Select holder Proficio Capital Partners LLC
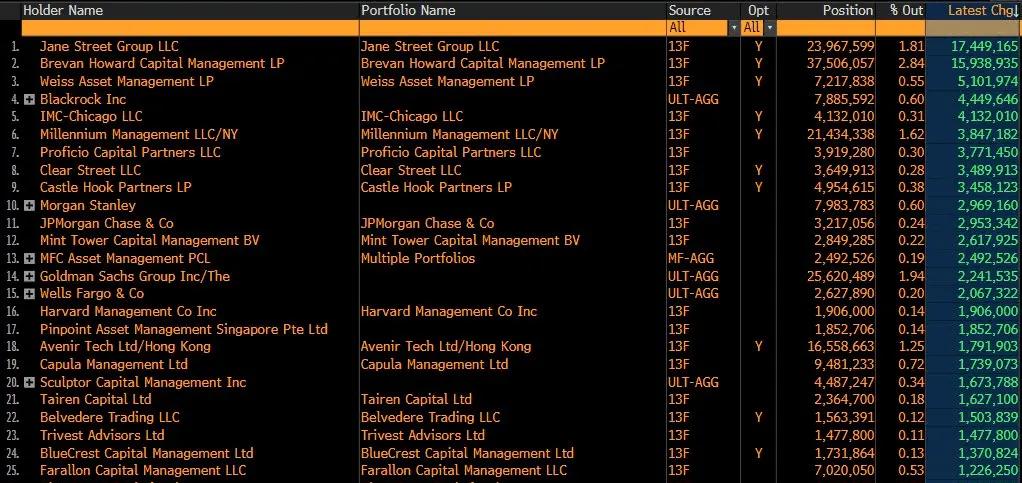1022x483 pixels. click(x=130, y=153)
